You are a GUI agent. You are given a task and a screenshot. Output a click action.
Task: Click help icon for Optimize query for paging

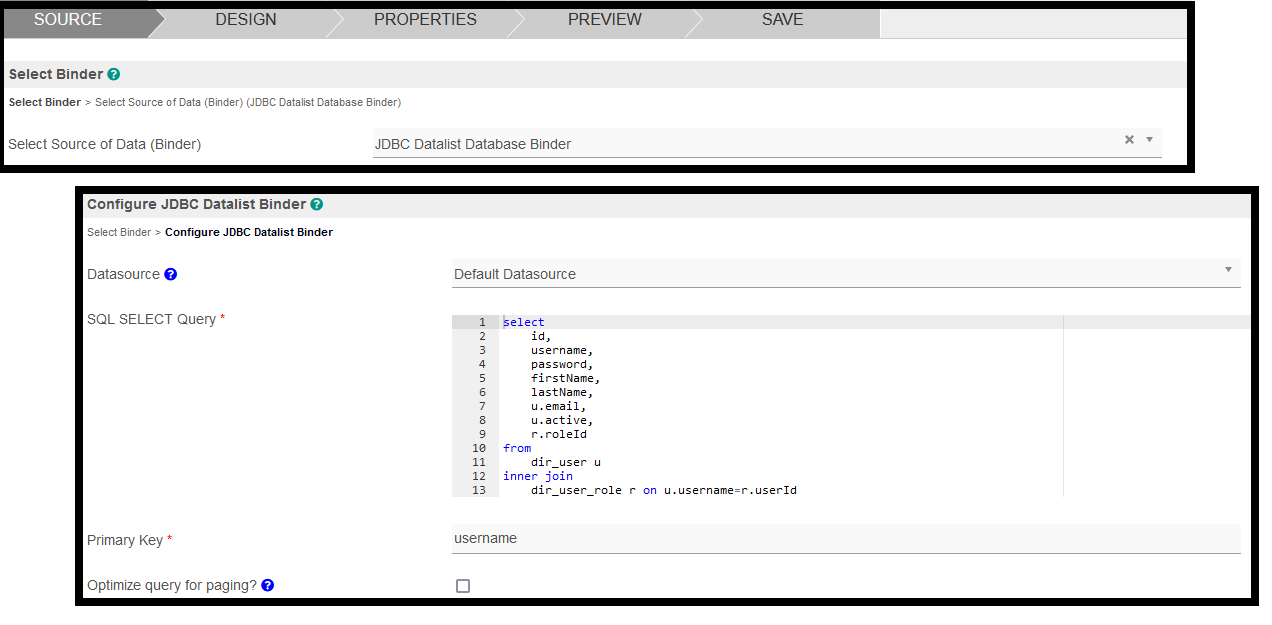(x=268, y=585)
